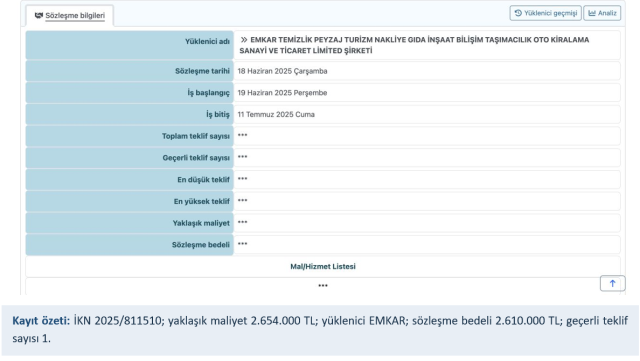Click the double-chevron icon before EMKAR name
Viewport: 640px width, 361px height.
click(x=244, y=40)
